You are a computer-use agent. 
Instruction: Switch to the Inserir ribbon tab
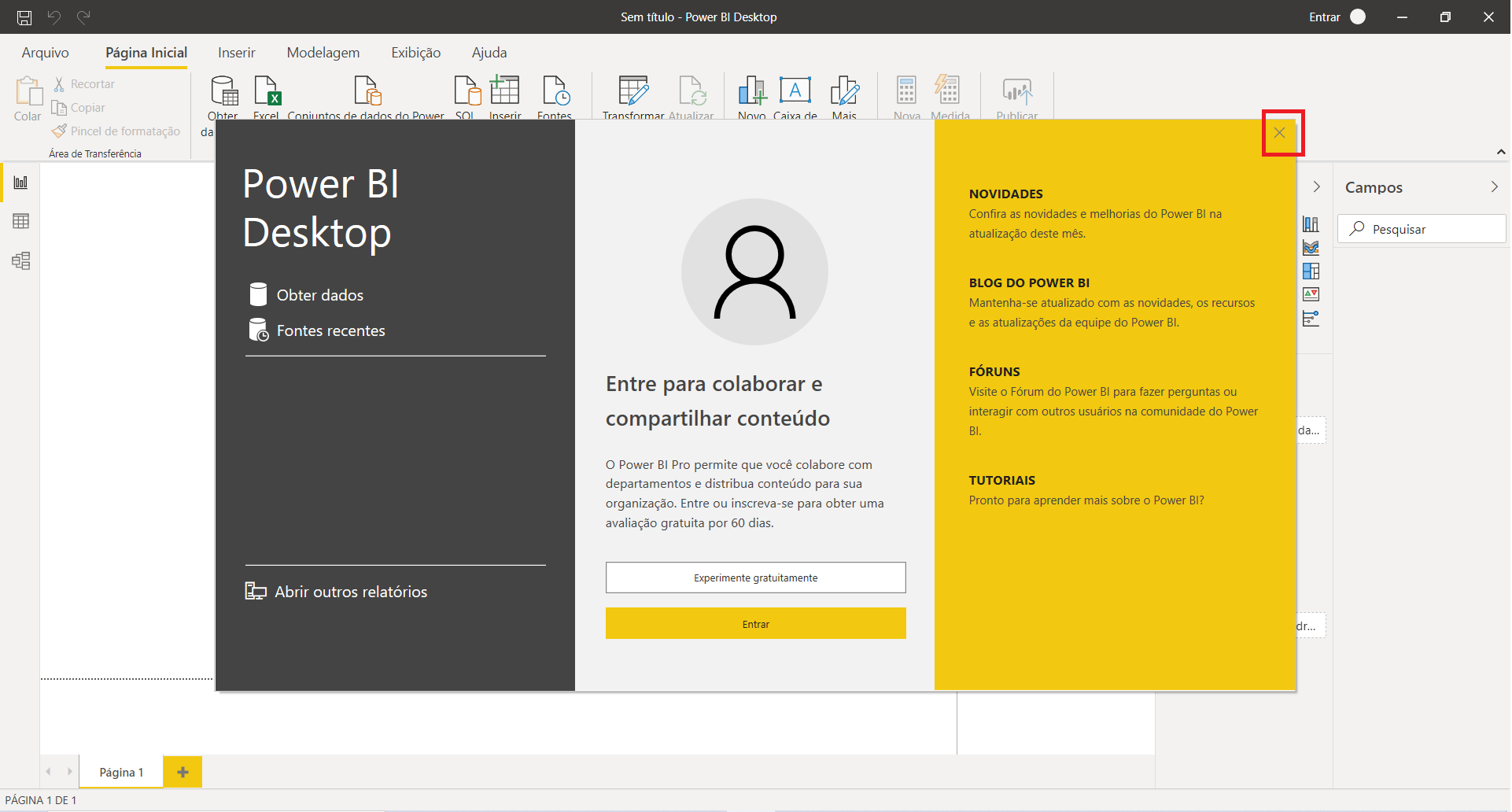(x=237, y=53)
